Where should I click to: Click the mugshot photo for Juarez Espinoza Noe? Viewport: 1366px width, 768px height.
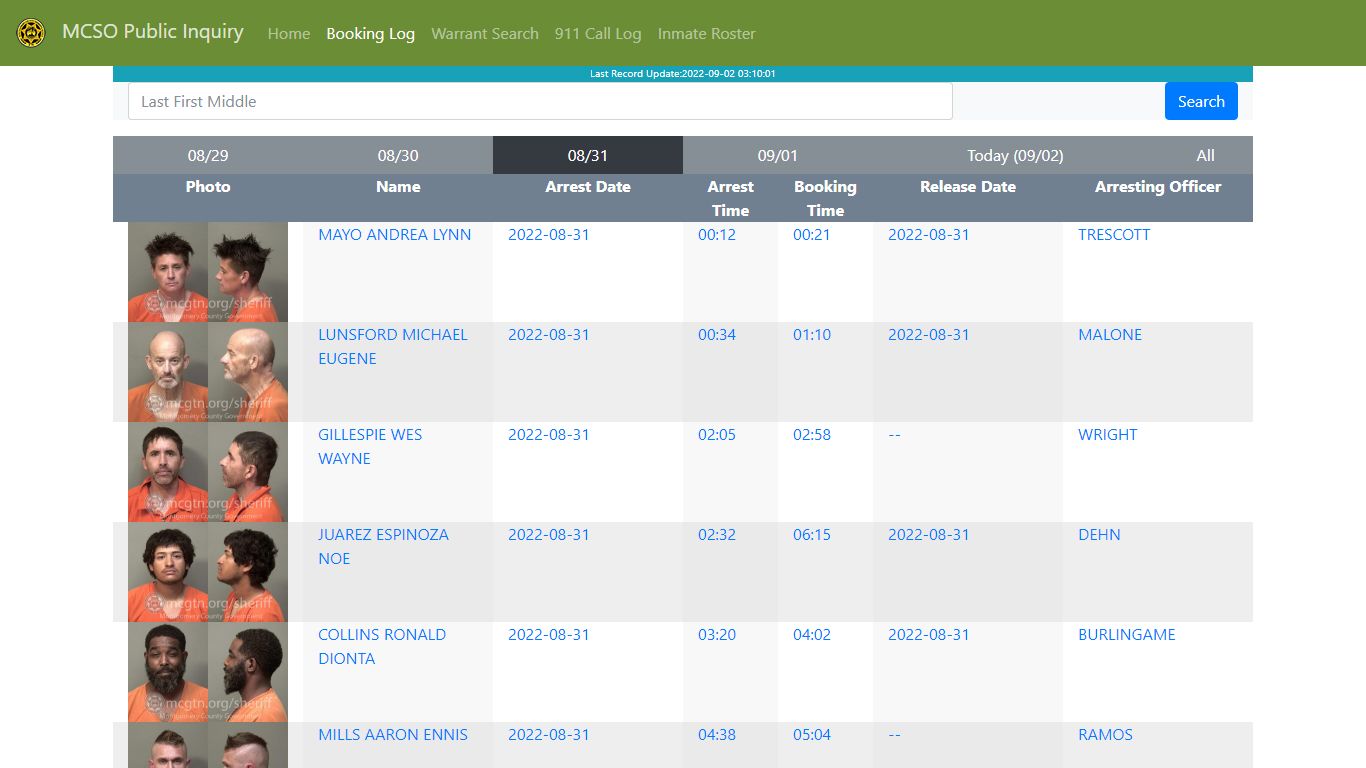208,572
